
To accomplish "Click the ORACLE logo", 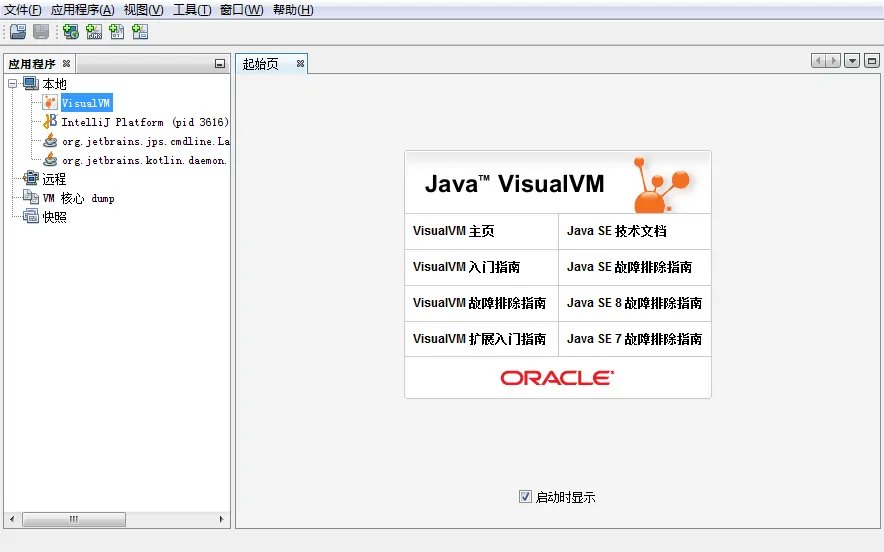I will tap(557, 378).
